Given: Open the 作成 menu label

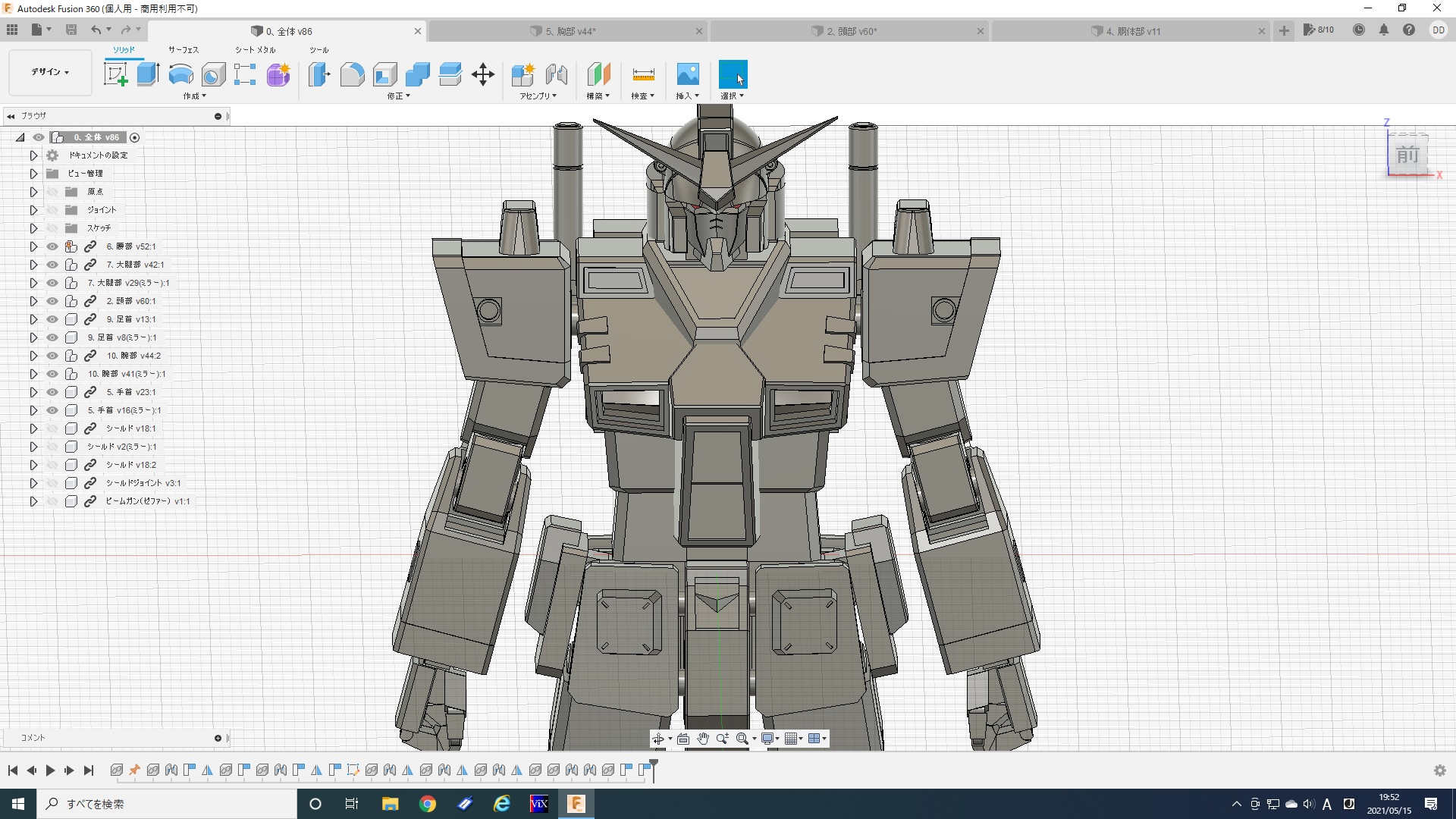Looking at the screenshot, I should click(194, 96).
